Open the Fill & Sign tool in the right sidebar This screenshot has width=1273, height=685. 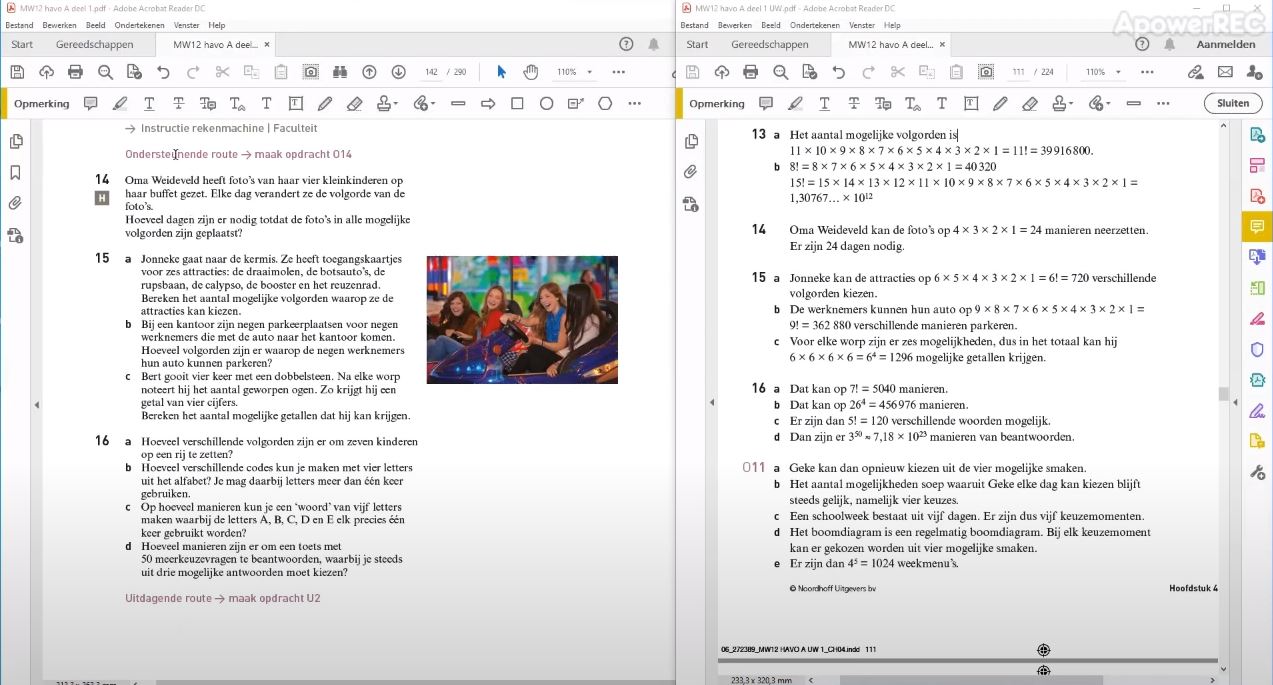[1257, 411]
